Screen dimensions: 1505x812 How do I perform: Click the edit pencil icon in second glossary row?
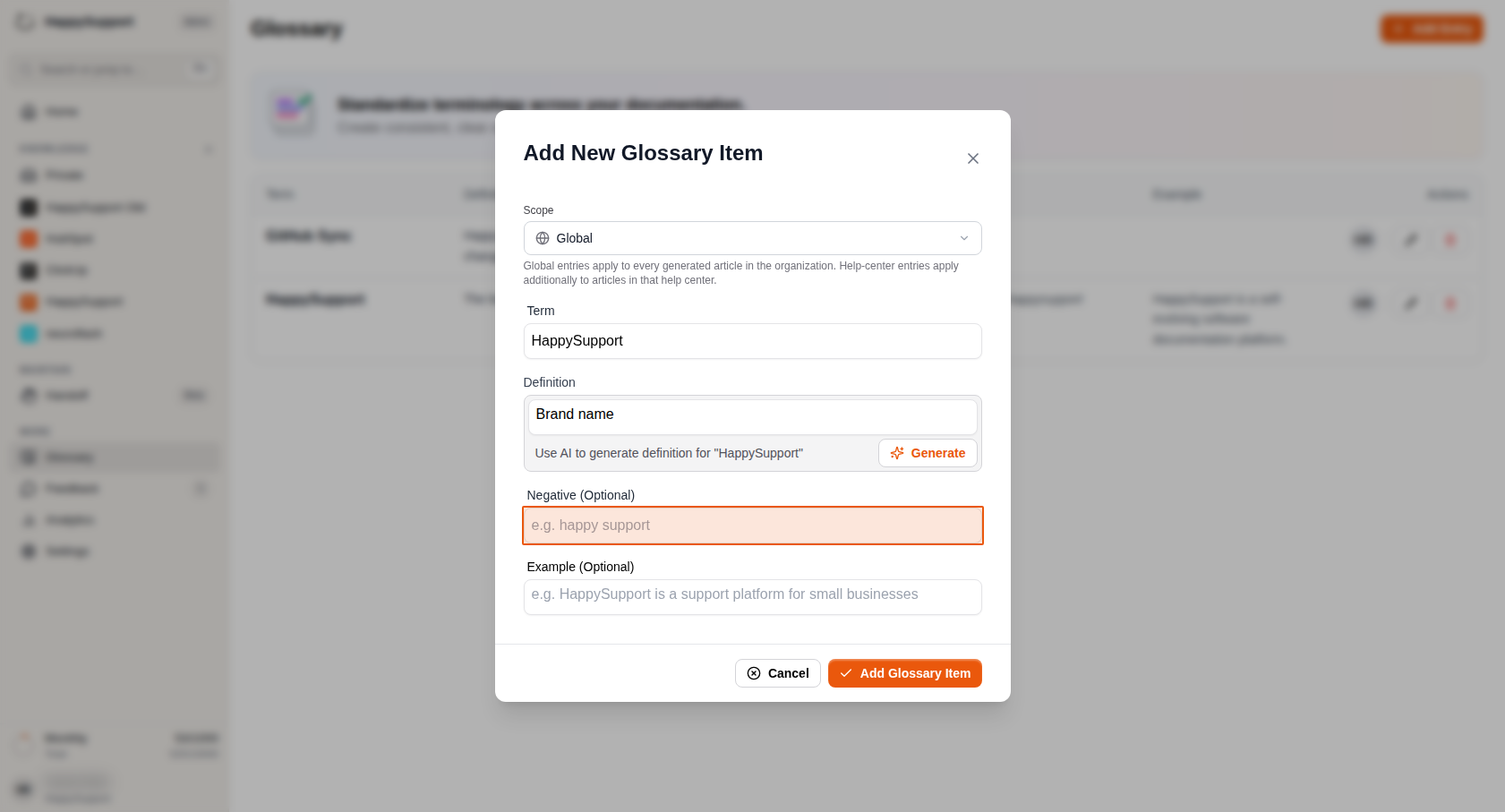[x=1410, y=303]
